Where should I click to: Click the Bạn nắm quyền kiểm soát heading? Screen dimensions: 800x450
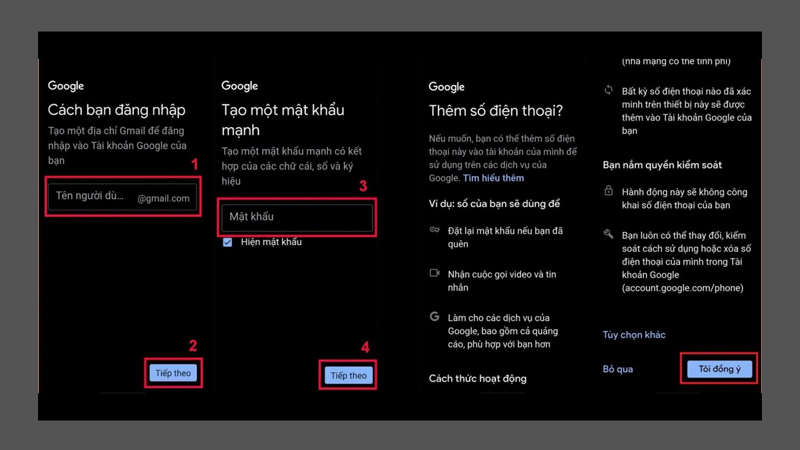pos(662,165)
